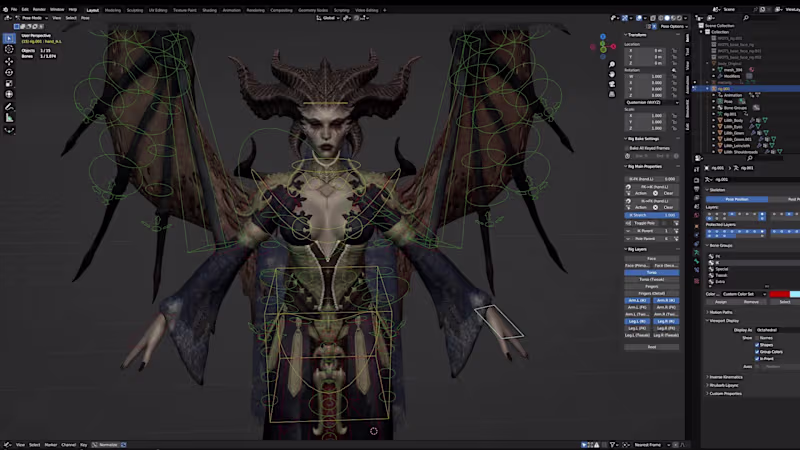Uncheck the In Front checkbox
The height and width of the screenshot is (450, 800).
pyautogui.click(x=757, y=359)
